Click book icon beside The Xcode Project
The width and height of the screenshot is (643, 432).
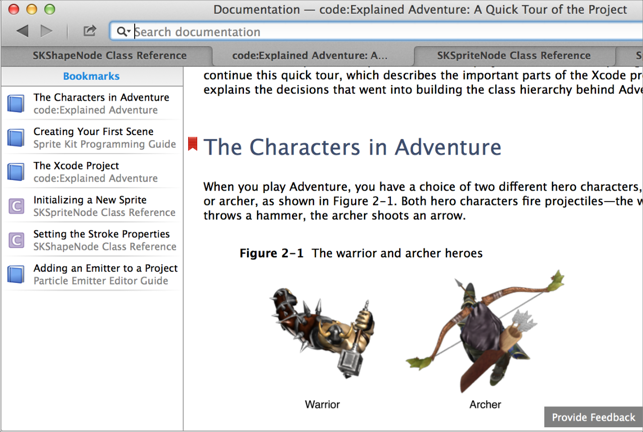pyautogui.click(x=16, y=171)
